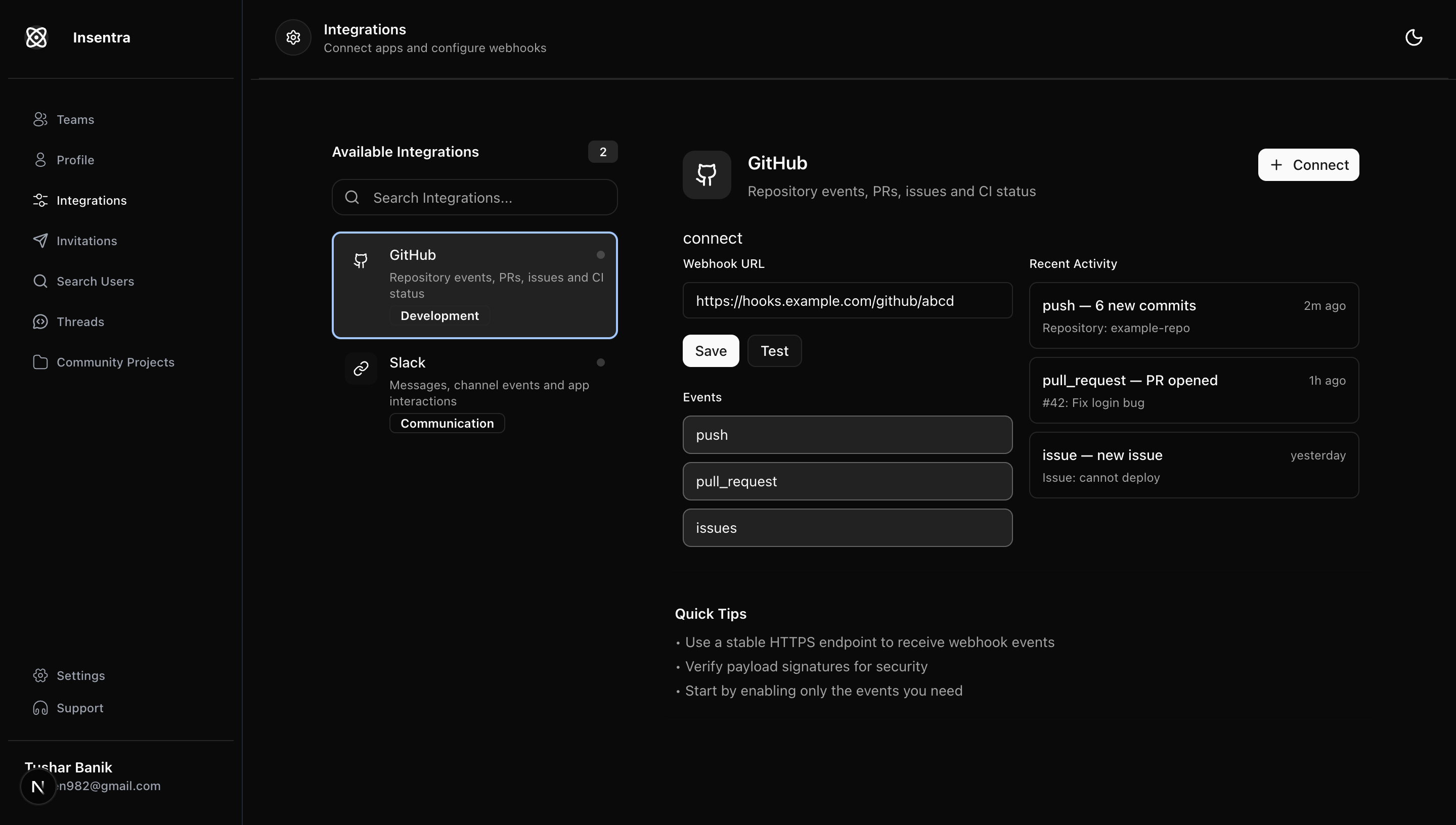The height and width of the screenshot is (825, 1456).
Task: Click the status dot on GitHub card
Action: pos(601,255)
